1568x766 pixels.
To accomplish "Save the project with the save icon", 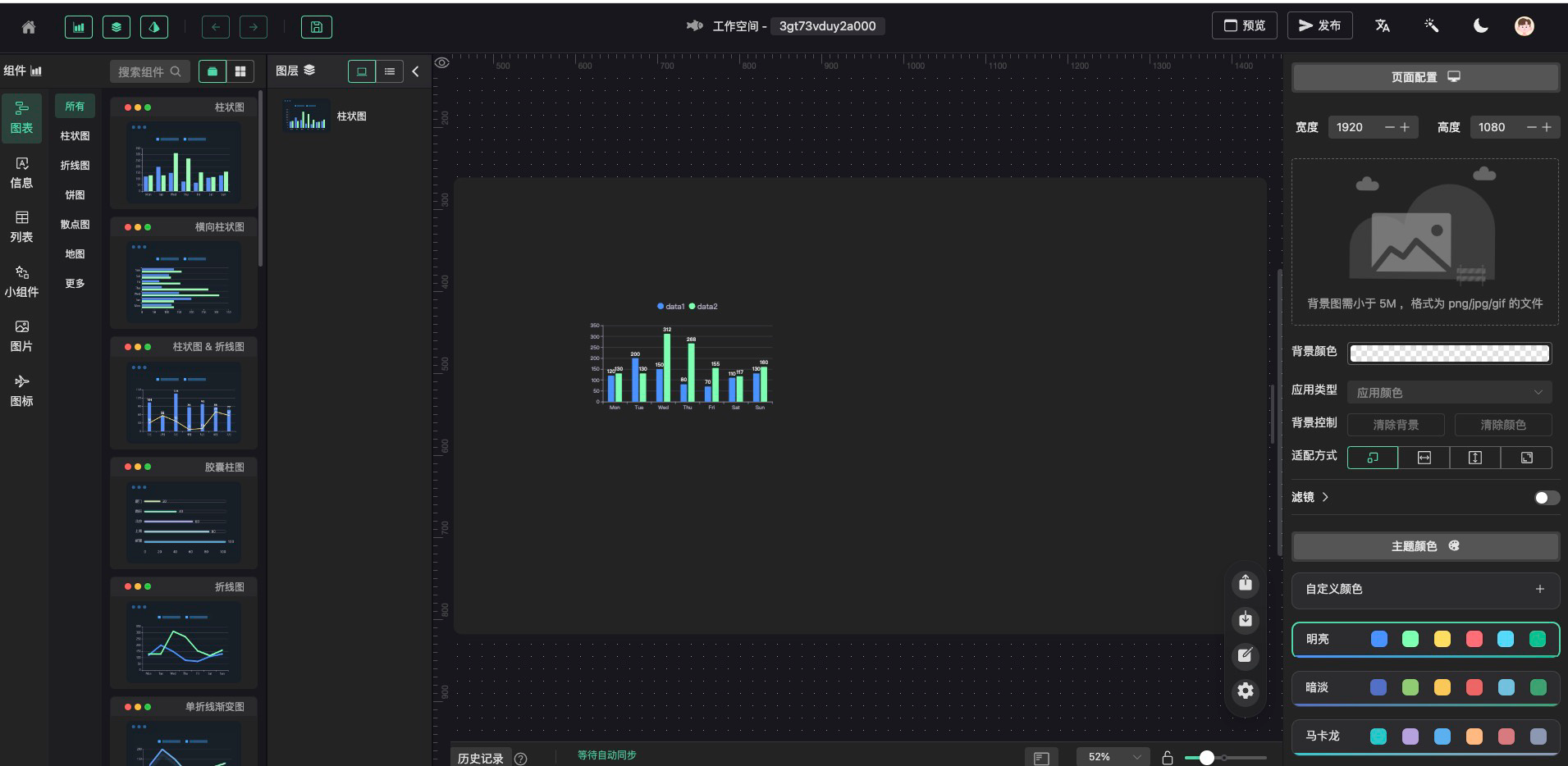I will tap(317, 27).
